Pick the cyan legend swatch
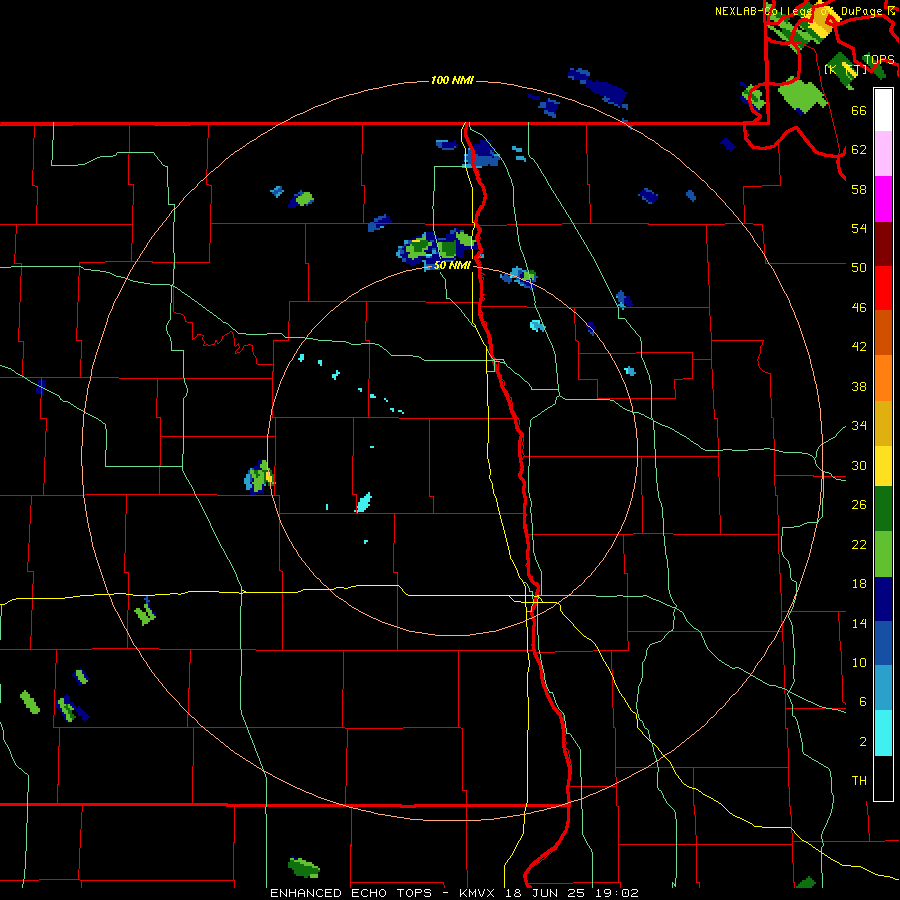Image resolution: width=900 pixels, height=900 pixels. (x=883, y=733)
